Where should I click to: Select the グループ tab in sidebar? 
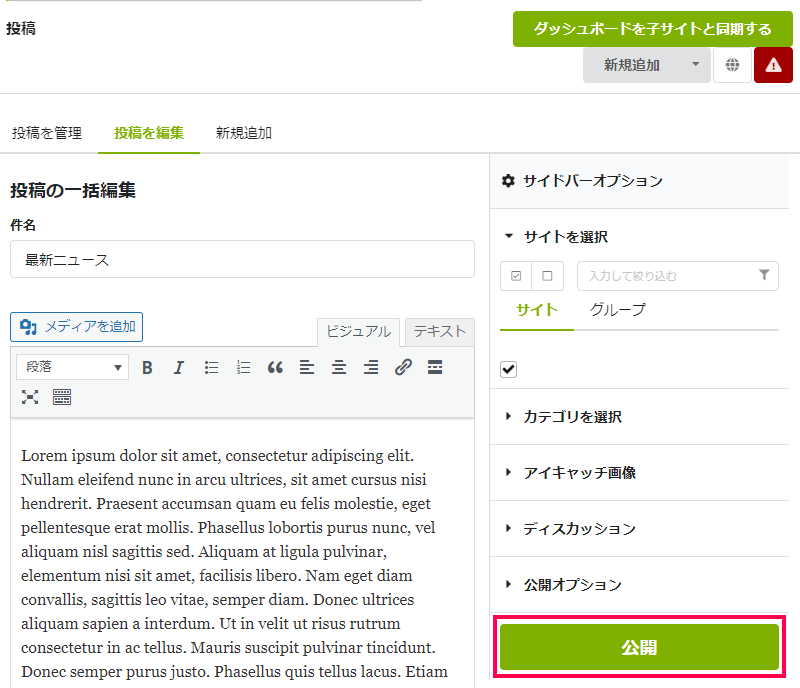point(617,310)
